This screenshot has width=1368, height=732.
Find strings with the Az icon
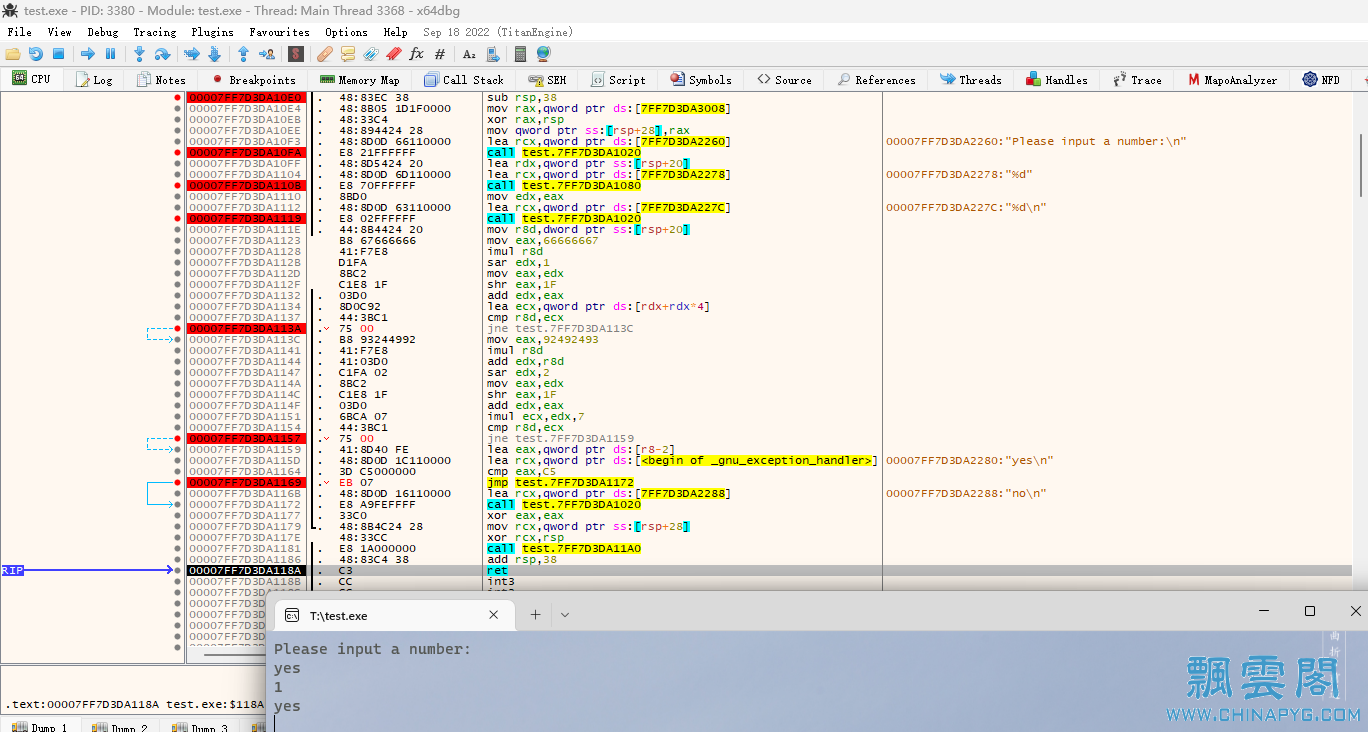tap(469, 54)
